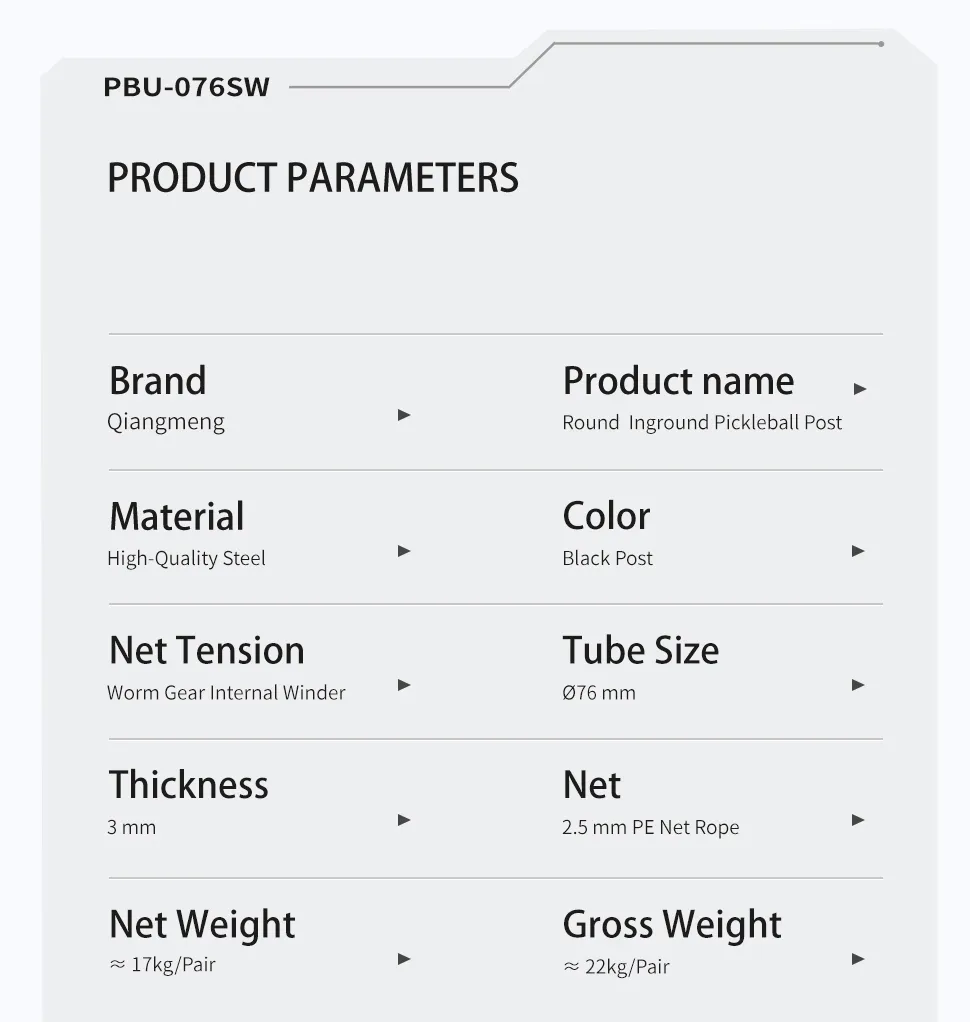Screen dimensions: 970x1022
Task: Click the arrow next to Brand
Action: pos(404,415)
